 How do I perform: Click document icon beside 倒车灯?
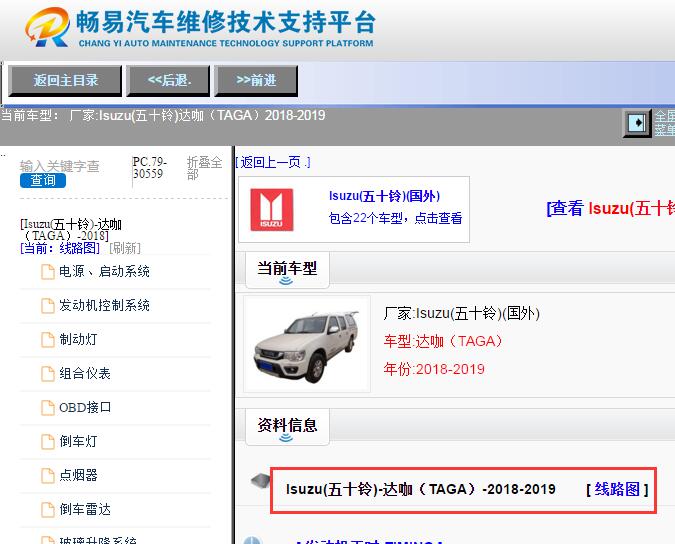tap(47, 442)
